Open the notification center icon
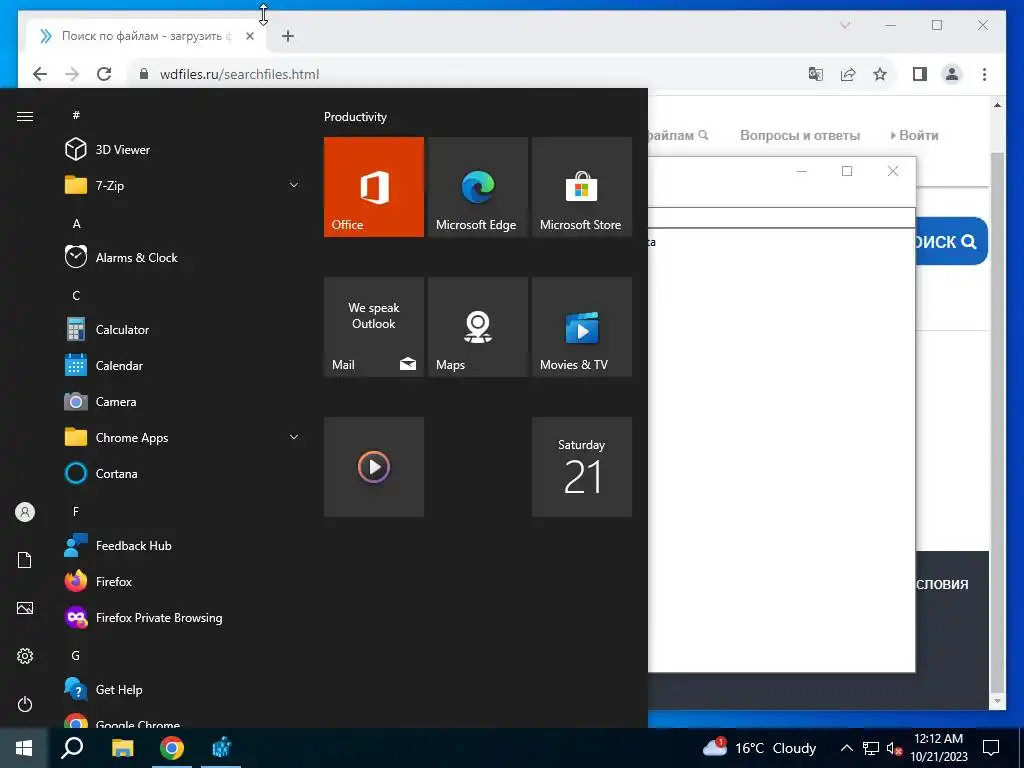 pyautogui.click(x=991, y=748)
